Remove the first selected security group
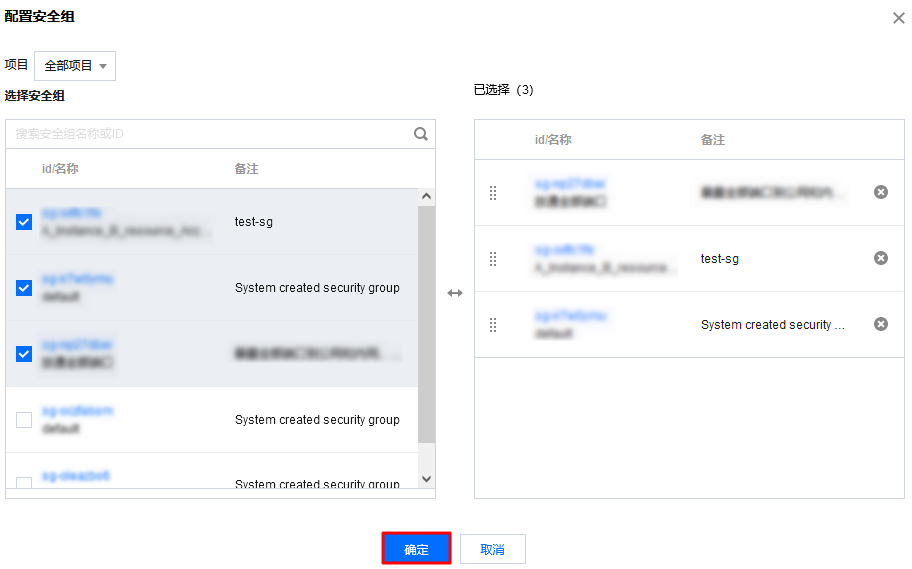912x569 pixels. pos(881,192)
